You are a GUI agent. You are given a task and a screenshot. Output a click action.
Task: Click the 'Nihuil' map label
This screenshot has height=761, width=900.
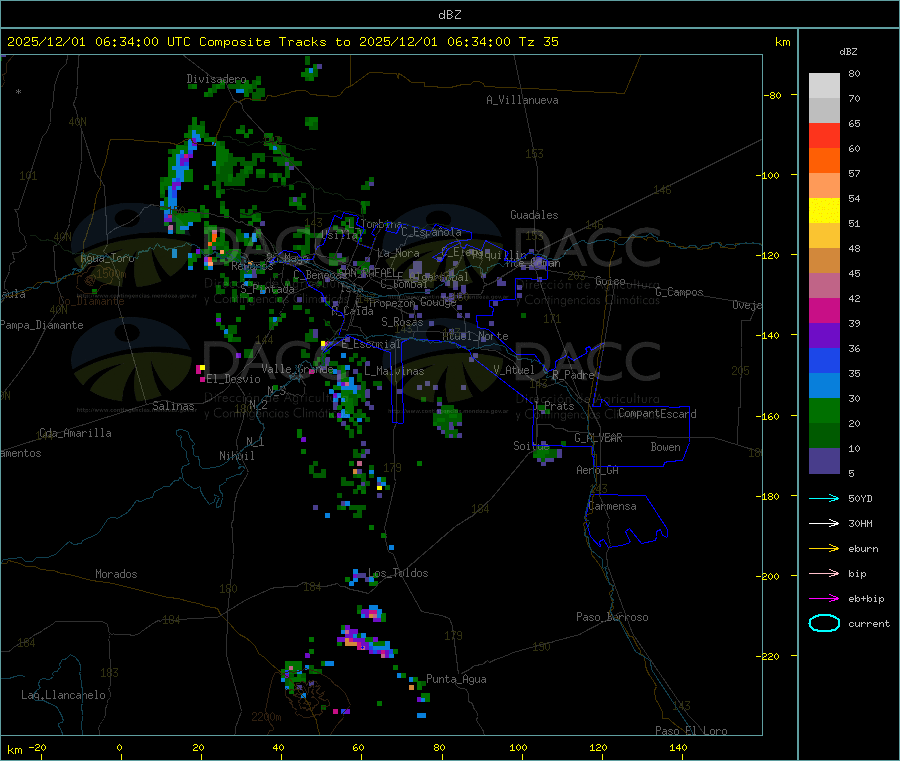pos(237,456)
